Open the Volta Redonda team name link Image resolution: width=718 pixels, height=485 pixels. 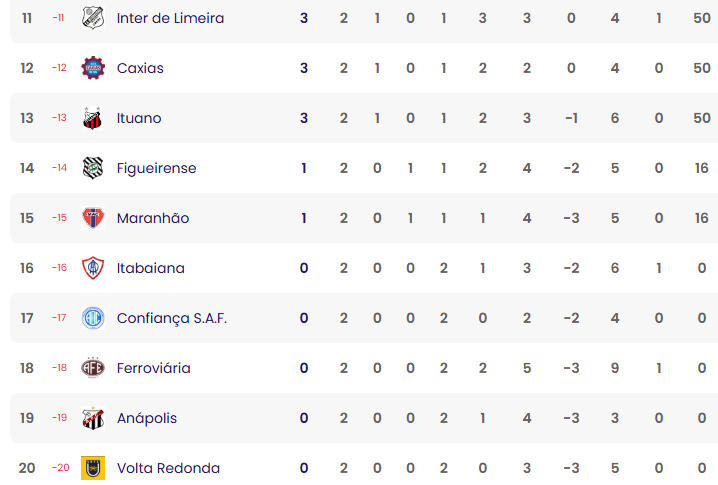point(168,468)
